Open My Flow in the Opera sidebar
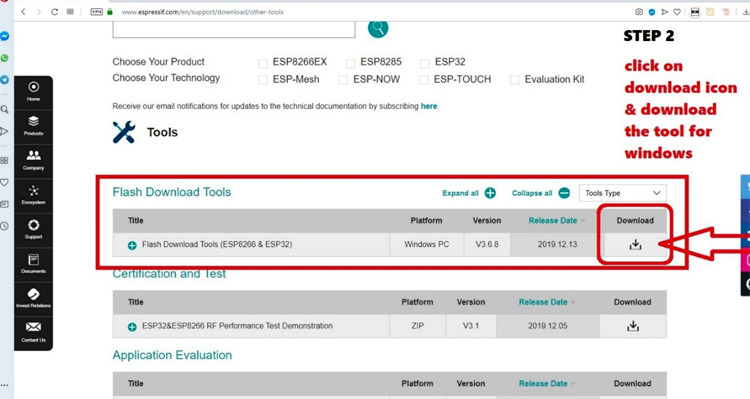 pos(4,131)
